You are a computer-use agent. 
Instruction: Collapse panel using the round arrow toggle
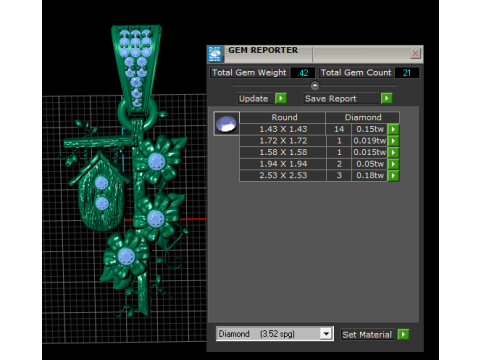[x=315, y=86]
